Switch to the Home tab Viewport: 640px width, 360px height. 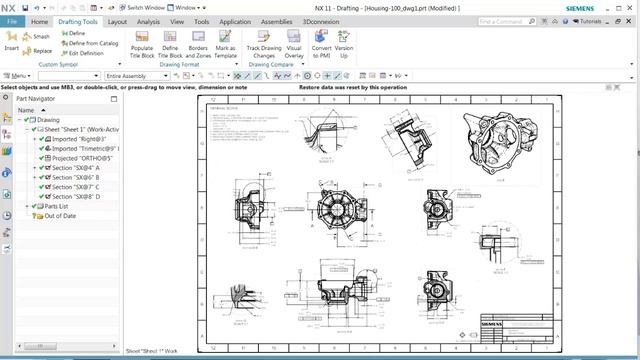coord(40,22)
